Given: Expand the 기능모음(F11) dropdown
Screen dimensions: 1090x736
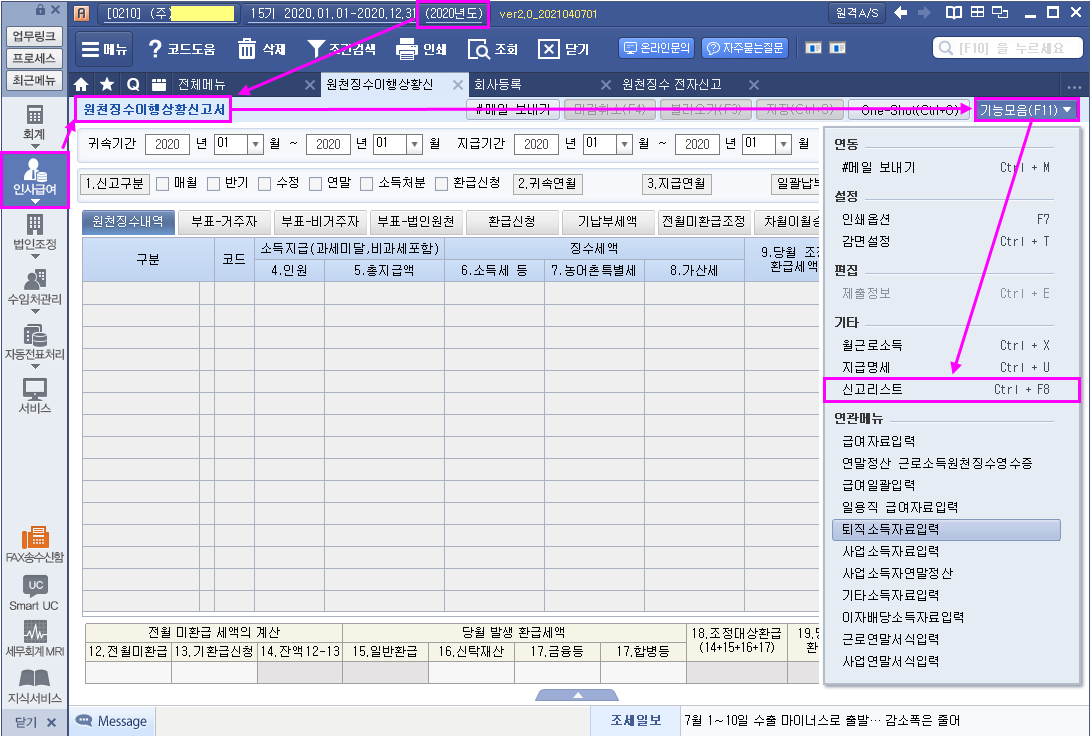Looking at the screenshot, I should coord(1026,109).
